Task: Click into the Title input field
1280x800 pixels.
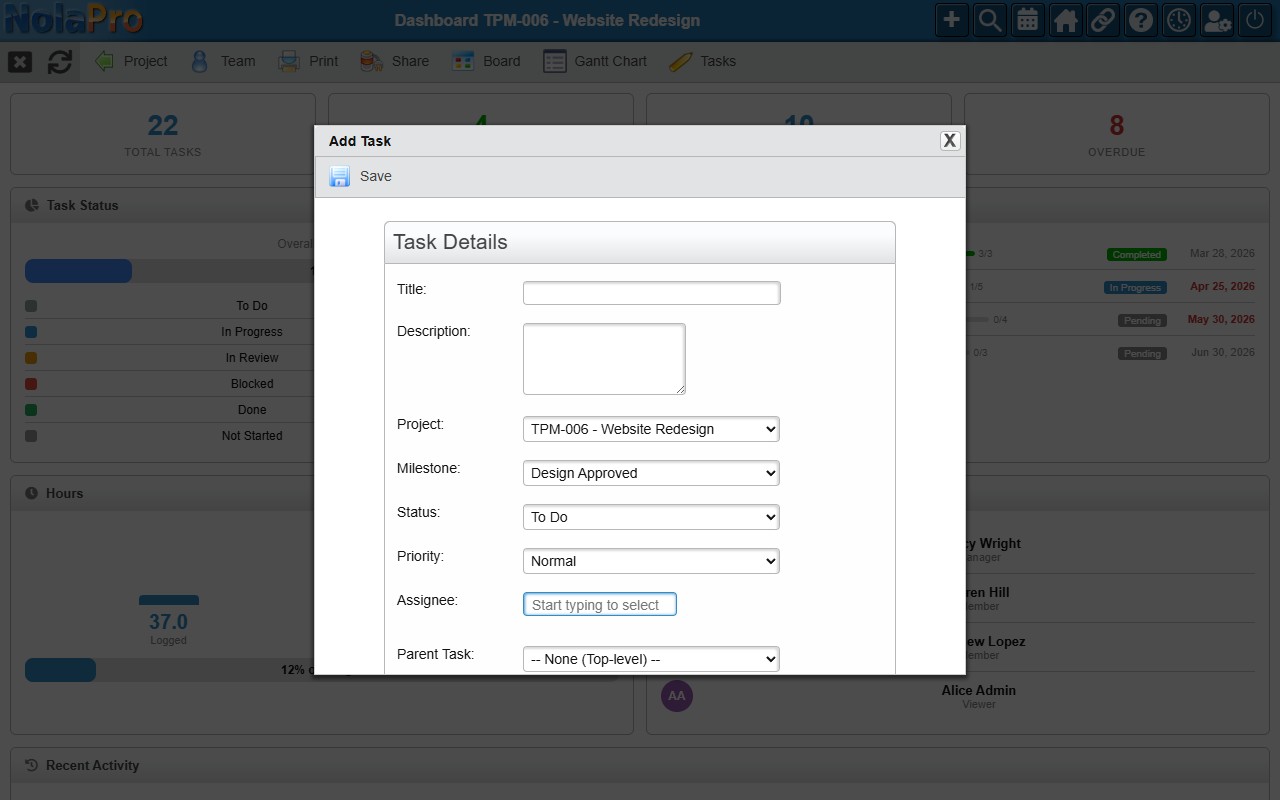Action: tap(651, 293)
